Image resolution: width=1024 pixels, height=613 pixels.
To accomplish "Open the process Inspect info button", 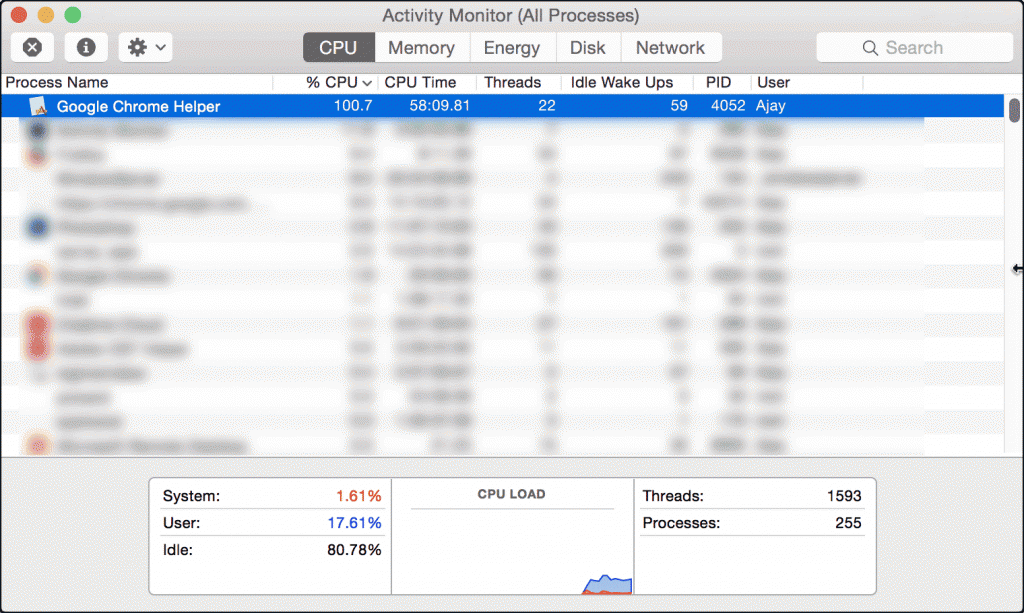I will point(87,47).
